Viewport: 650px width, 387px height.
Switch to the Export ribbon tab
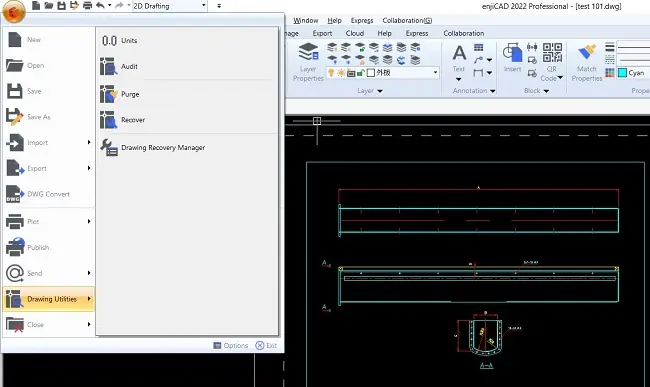coord(322,33)
